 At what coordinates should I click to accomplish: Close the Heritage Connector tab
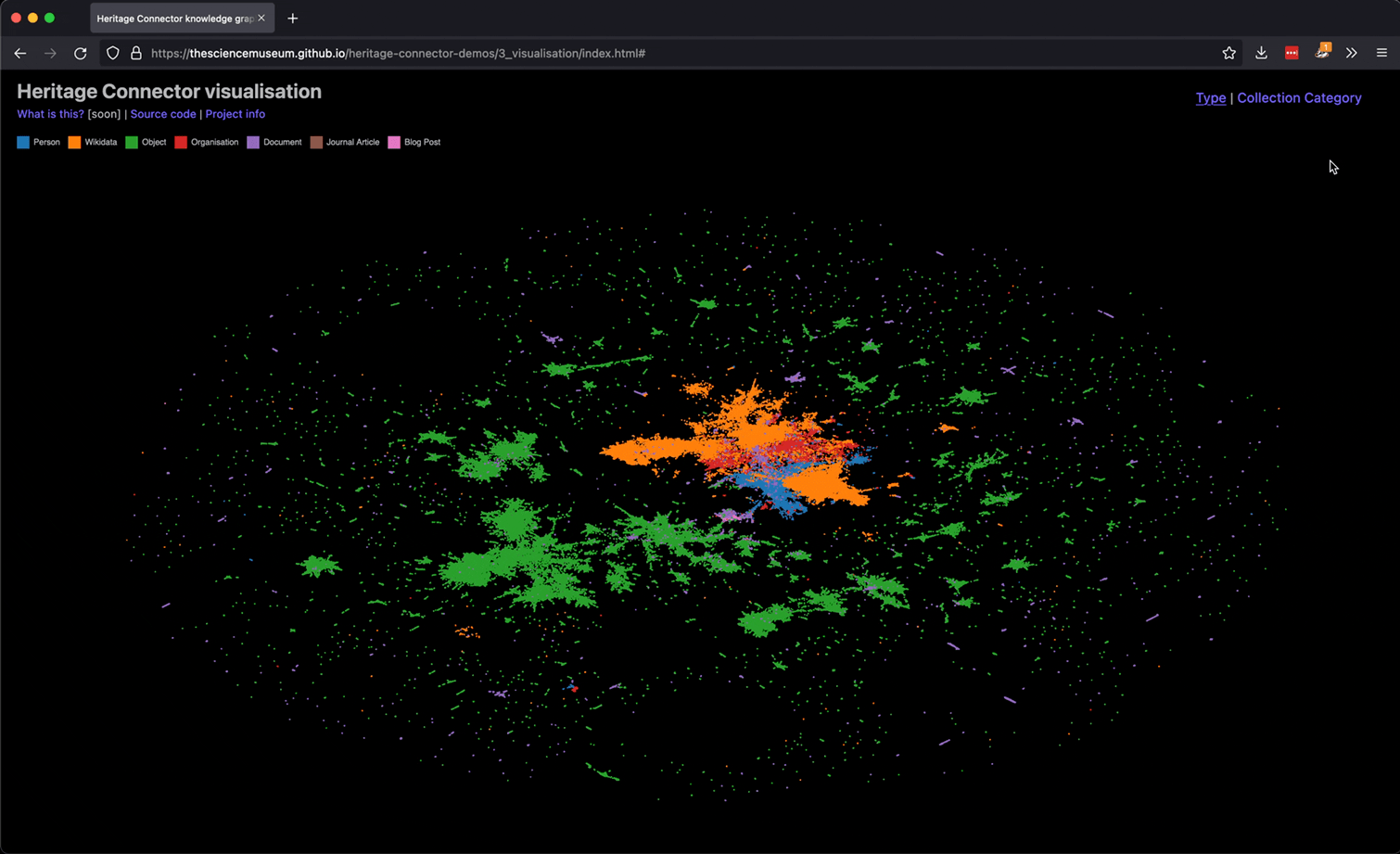[261, 19]
